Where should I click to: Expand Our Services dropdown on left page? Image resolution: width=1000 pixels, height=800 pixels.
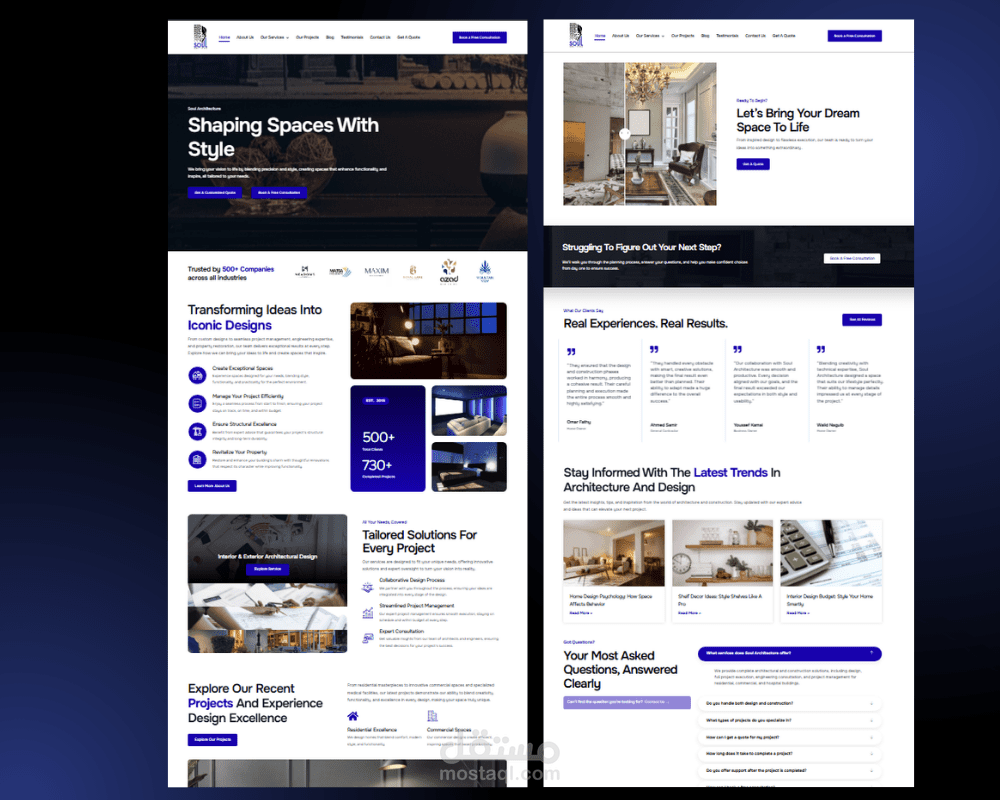[274, 38]
